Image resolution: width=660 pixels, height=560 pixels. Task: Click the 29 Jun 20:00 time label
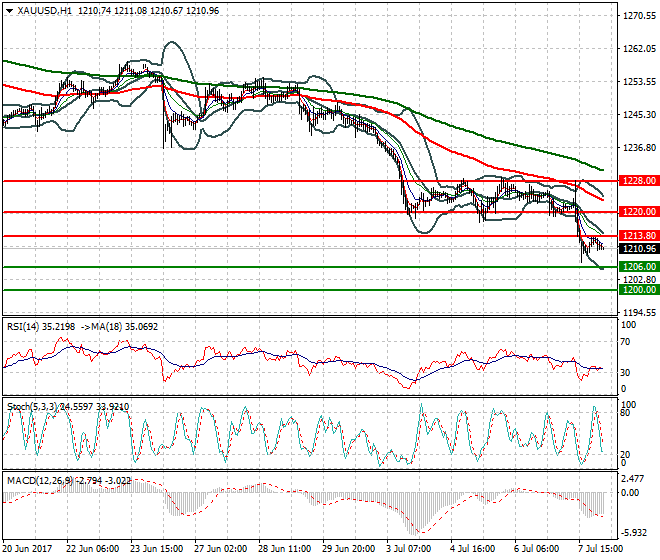pos(349,549)
